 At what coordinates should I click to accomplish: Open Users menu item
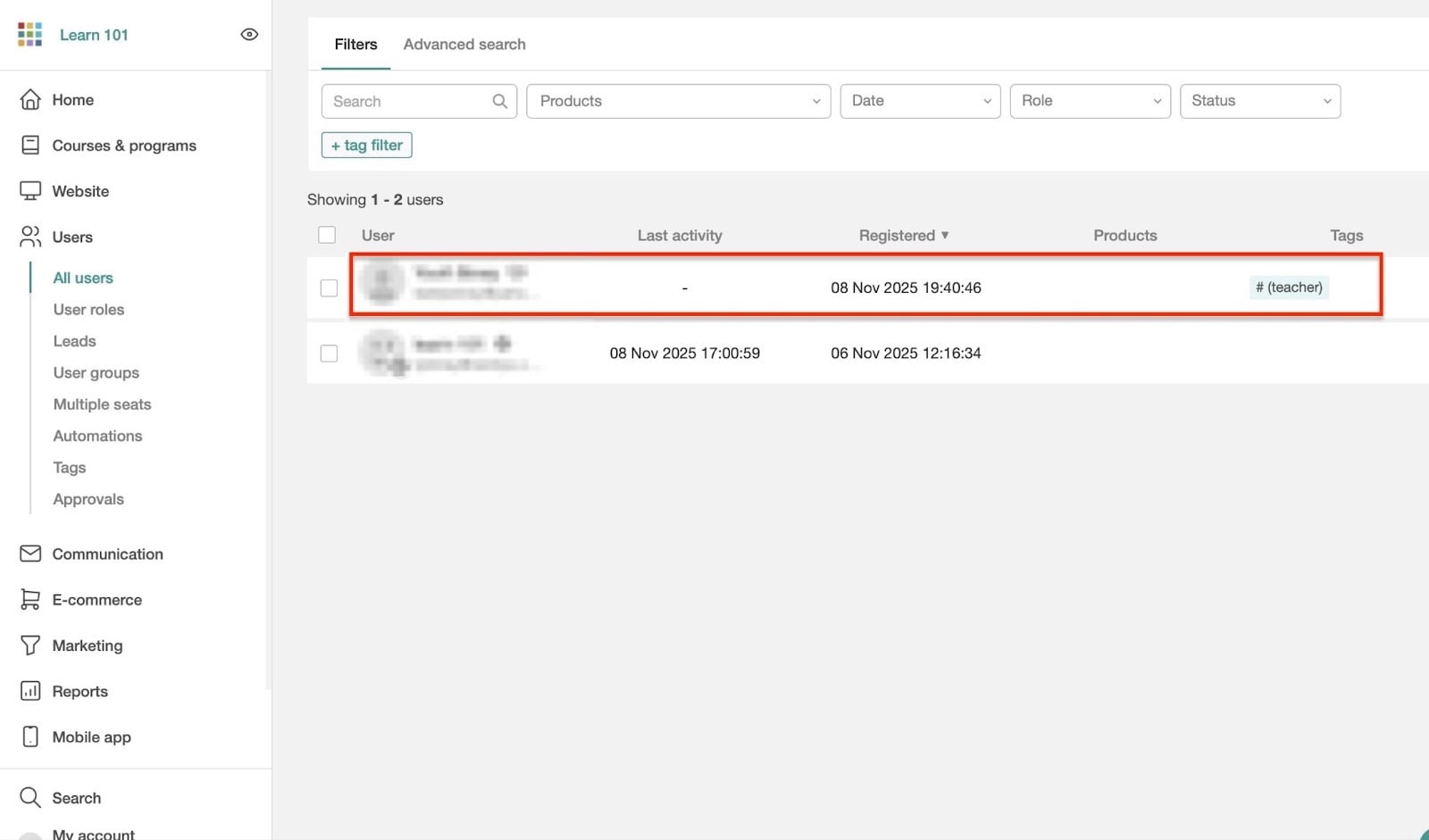coord(72,237)
